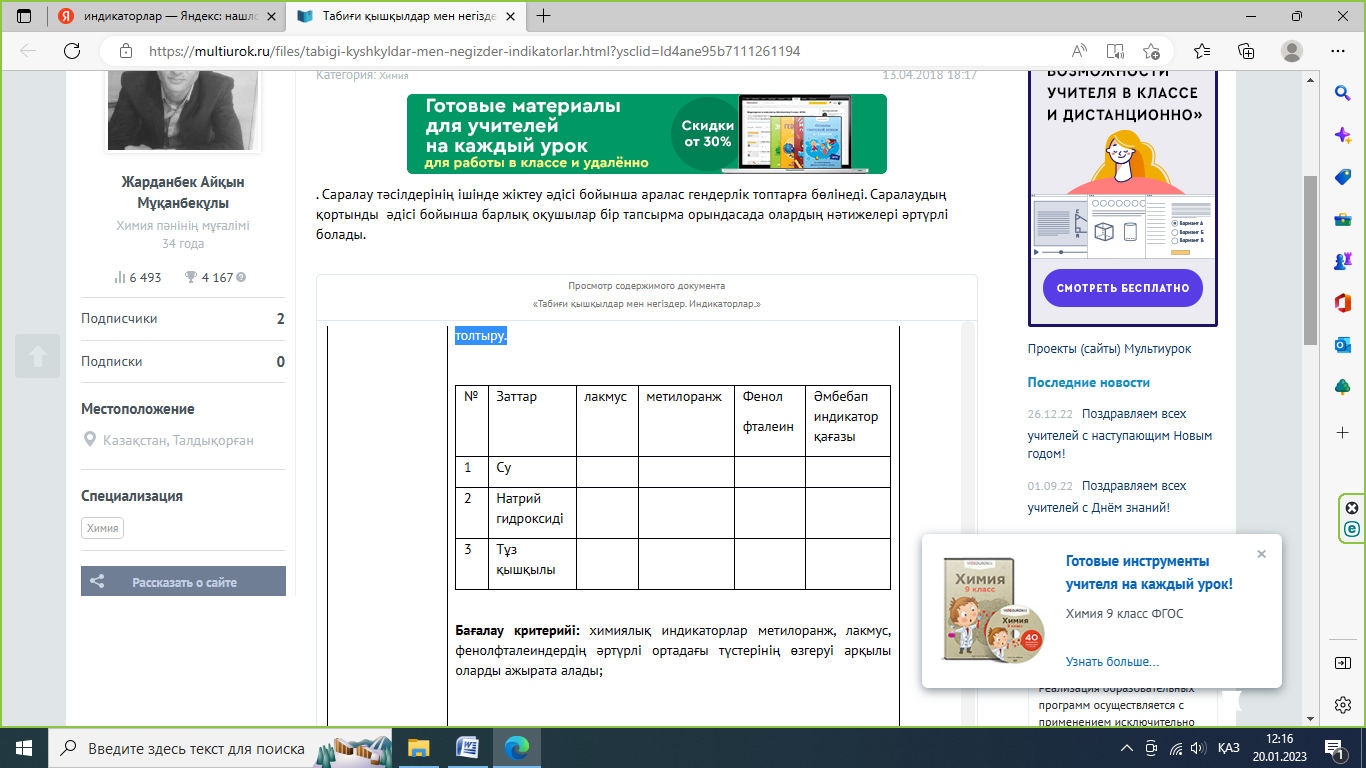Open sidebar settings gear icon

1343,705
